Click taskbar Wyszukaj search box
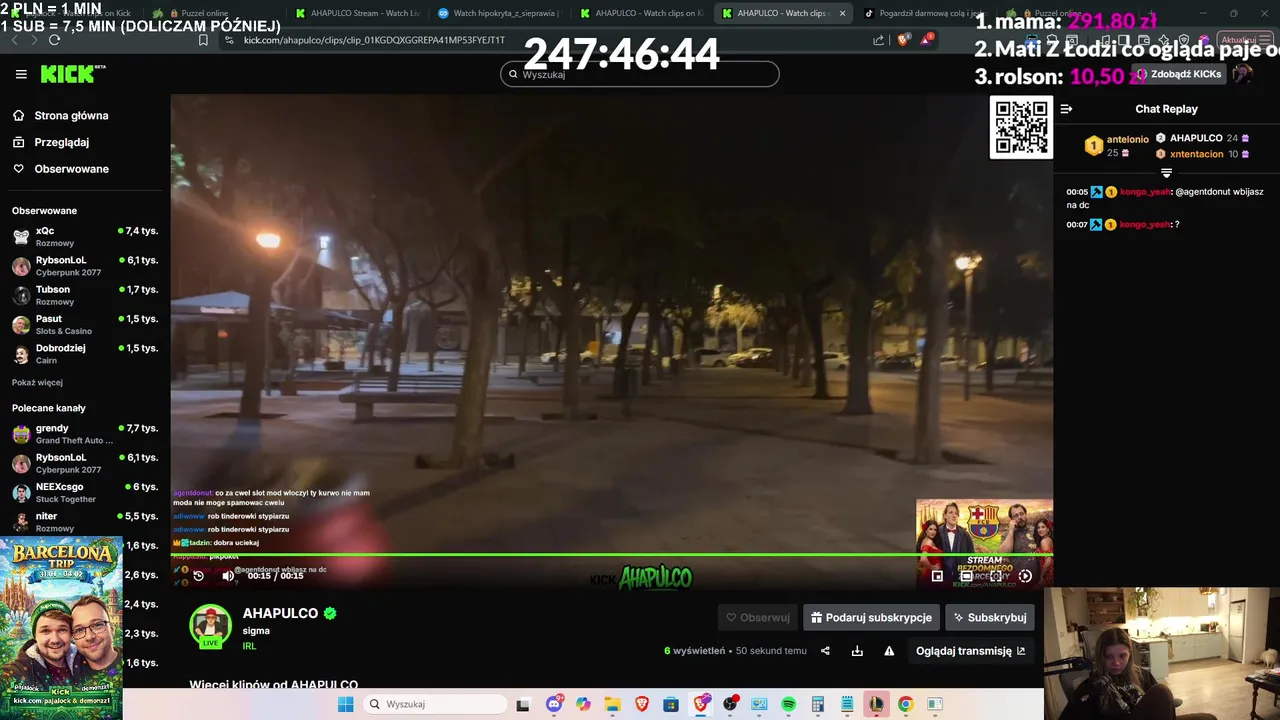This screenshot has height=720, width=1280. click(x=435, y=704)
